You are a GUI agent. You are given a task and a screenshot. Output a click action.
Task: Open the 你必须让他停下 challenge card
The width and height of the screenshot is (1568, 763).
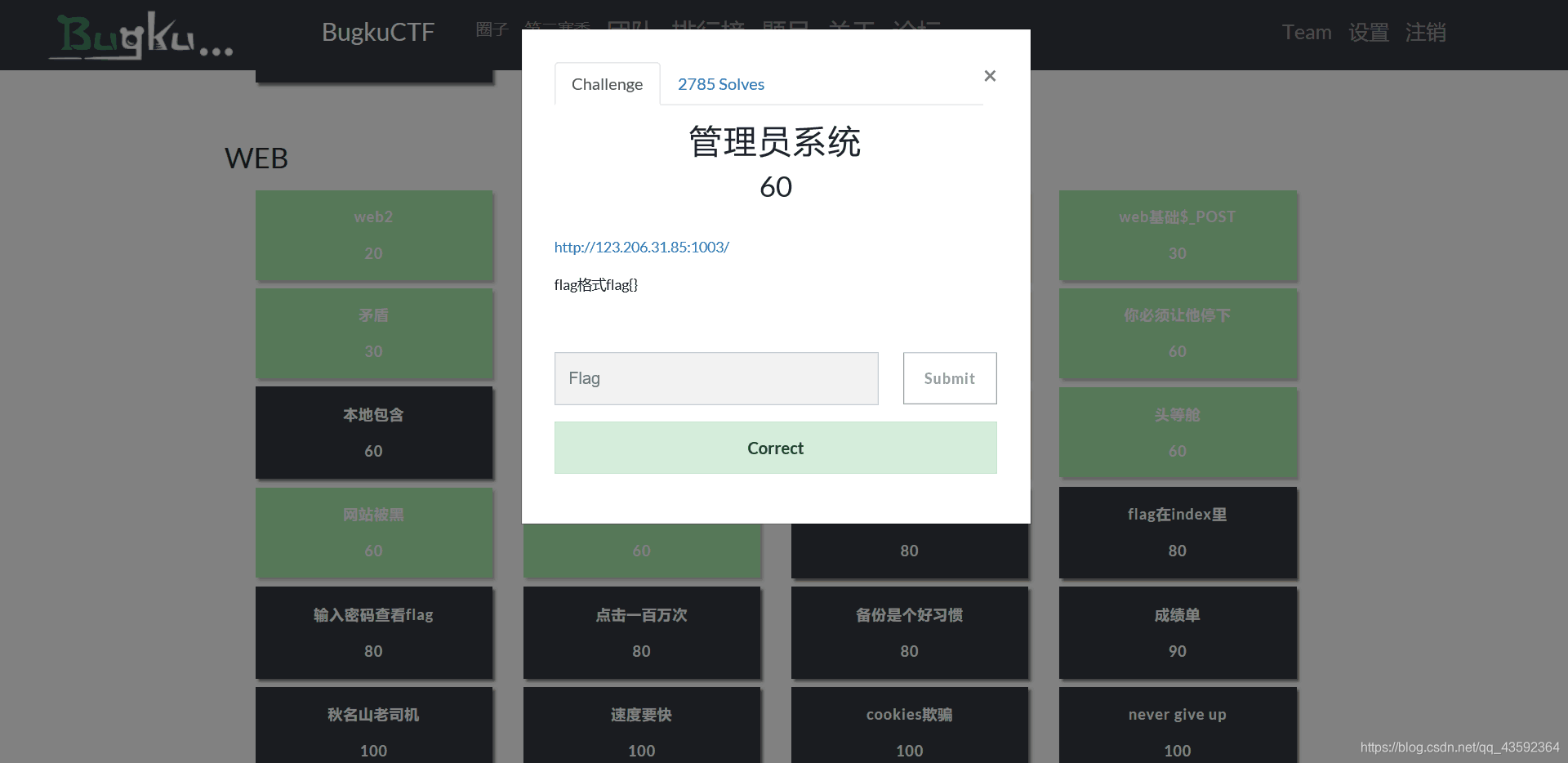point(1178,333)
